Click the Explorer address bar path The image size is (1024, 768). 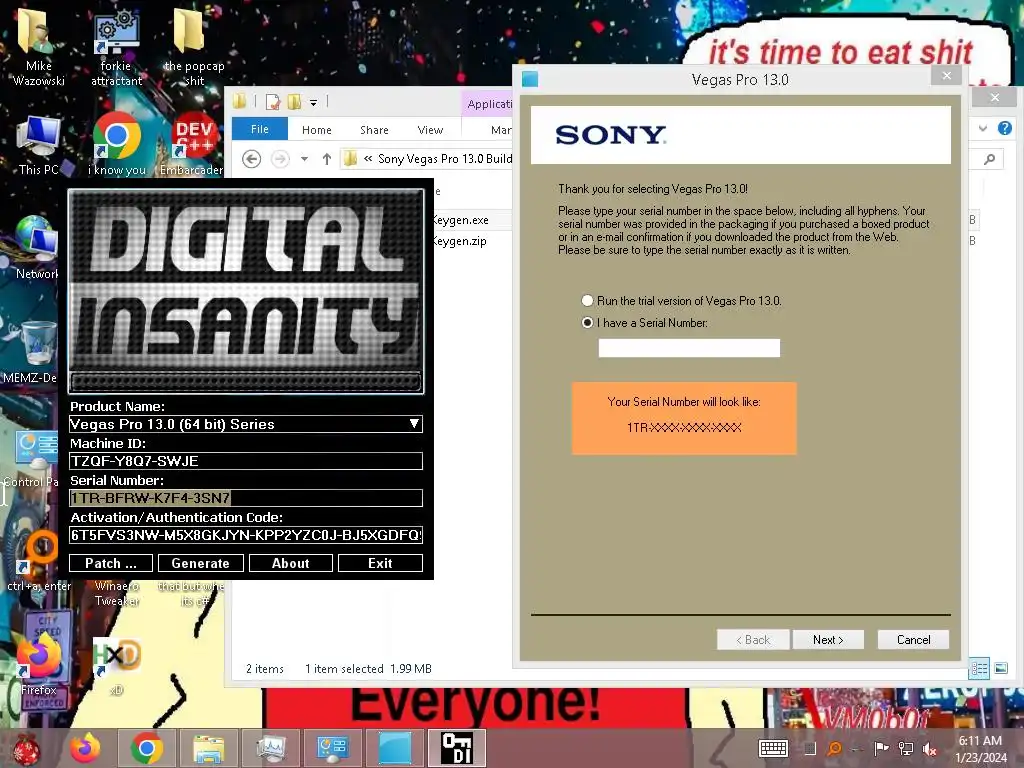427,159
